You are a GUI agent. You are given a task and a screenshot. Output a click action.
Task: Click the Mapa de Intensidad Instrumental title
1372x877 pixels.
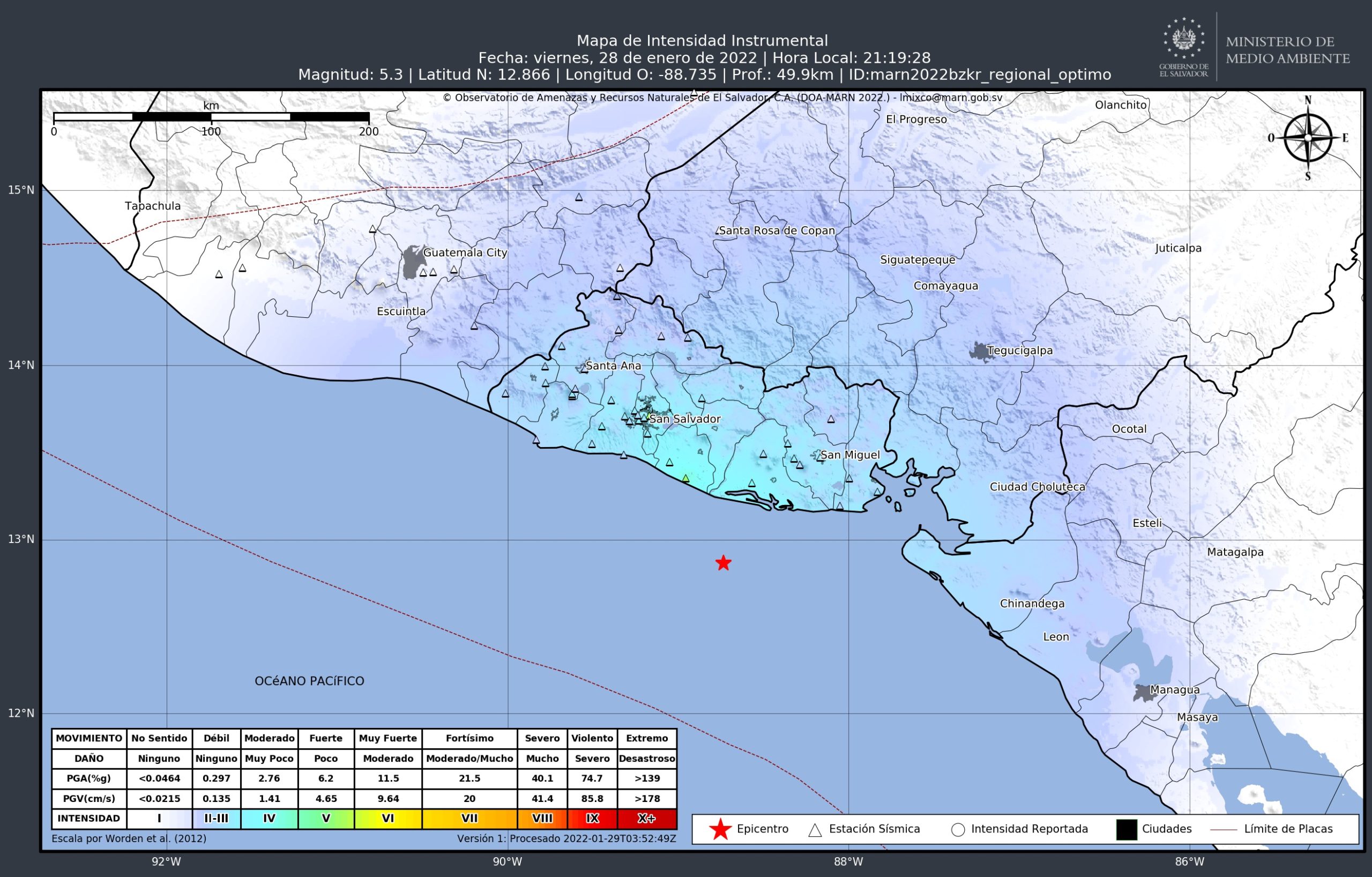click(x=703, y=41)
